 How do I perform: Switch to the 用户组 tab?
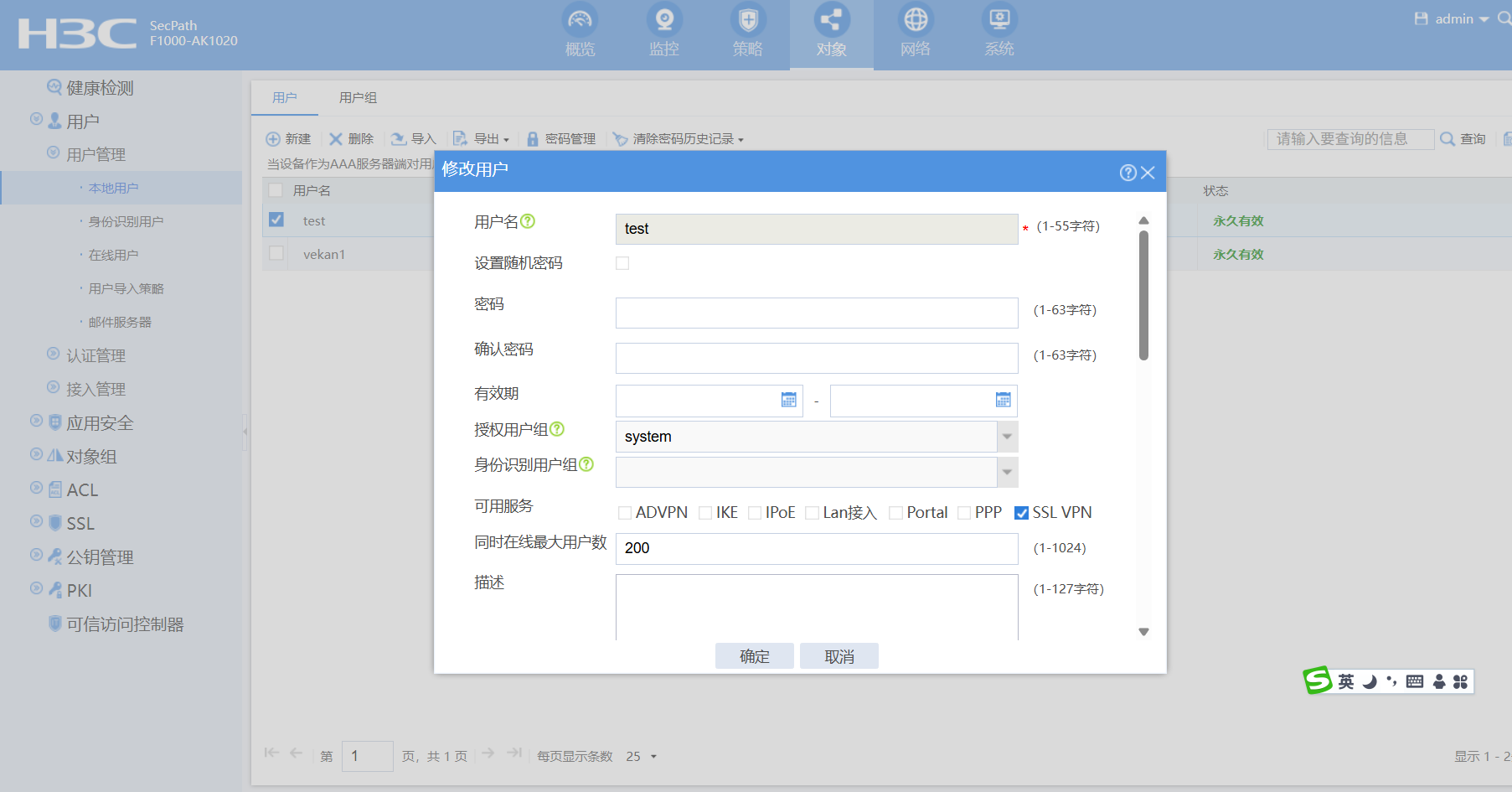[x=358, y=98]
